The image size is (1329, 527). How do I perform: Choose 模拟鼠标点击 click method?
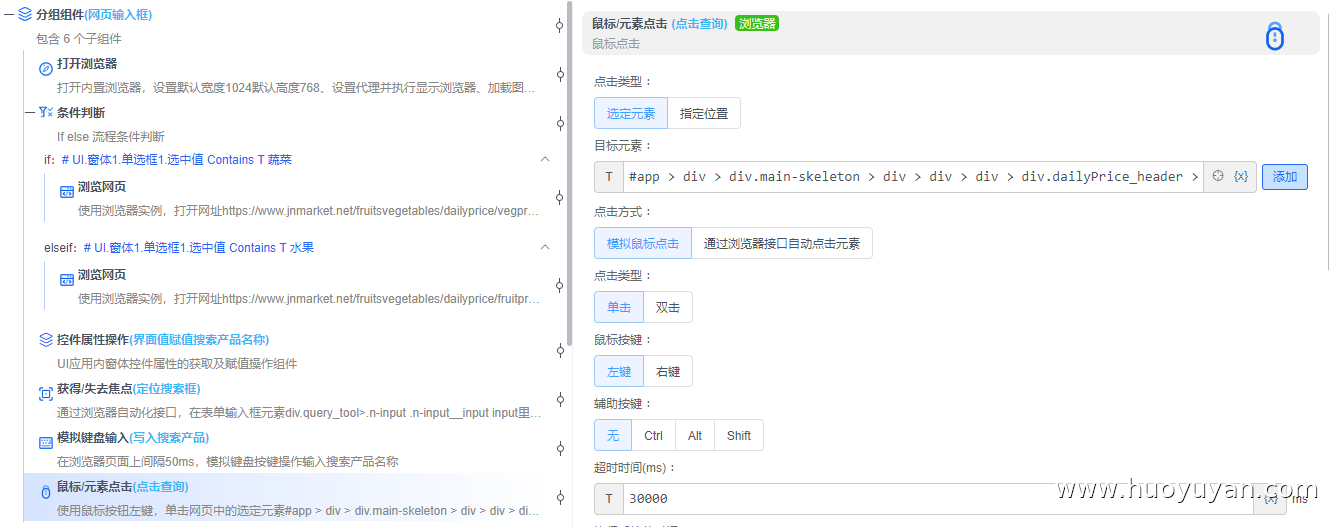click(643, 243)
